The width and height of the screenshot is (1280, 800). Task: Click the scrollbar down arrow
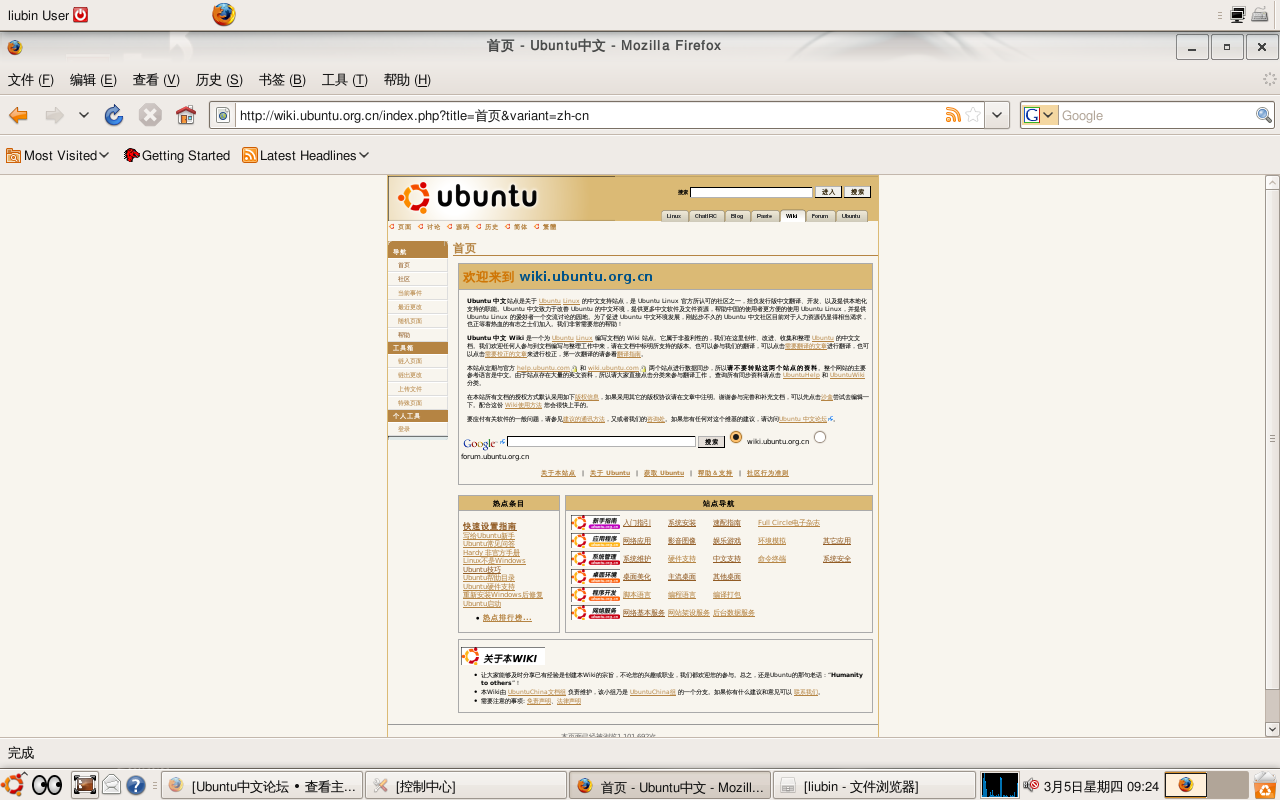point(1272,730)
